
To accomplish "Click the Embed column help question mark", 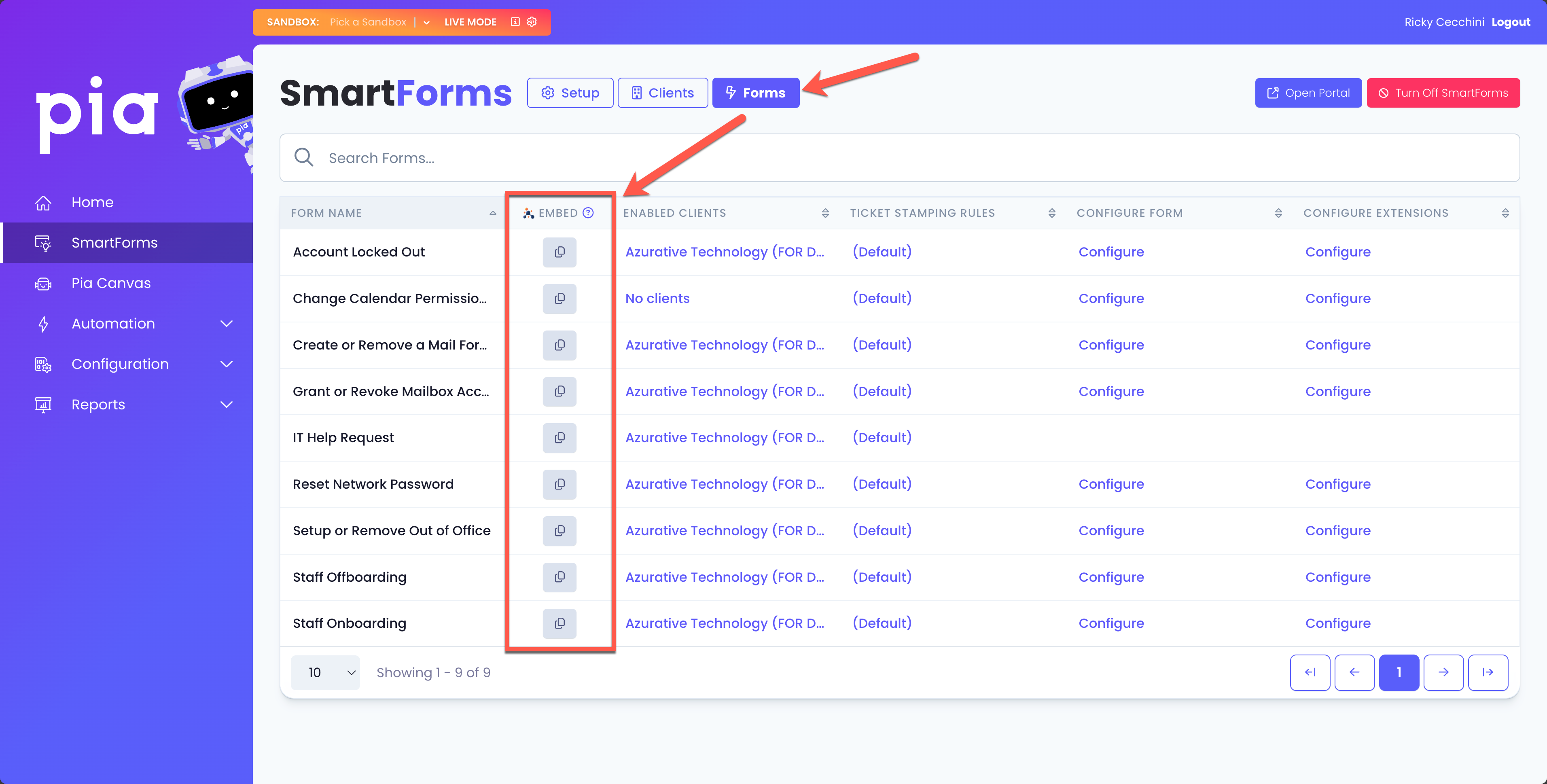I will tap(588, 212).
